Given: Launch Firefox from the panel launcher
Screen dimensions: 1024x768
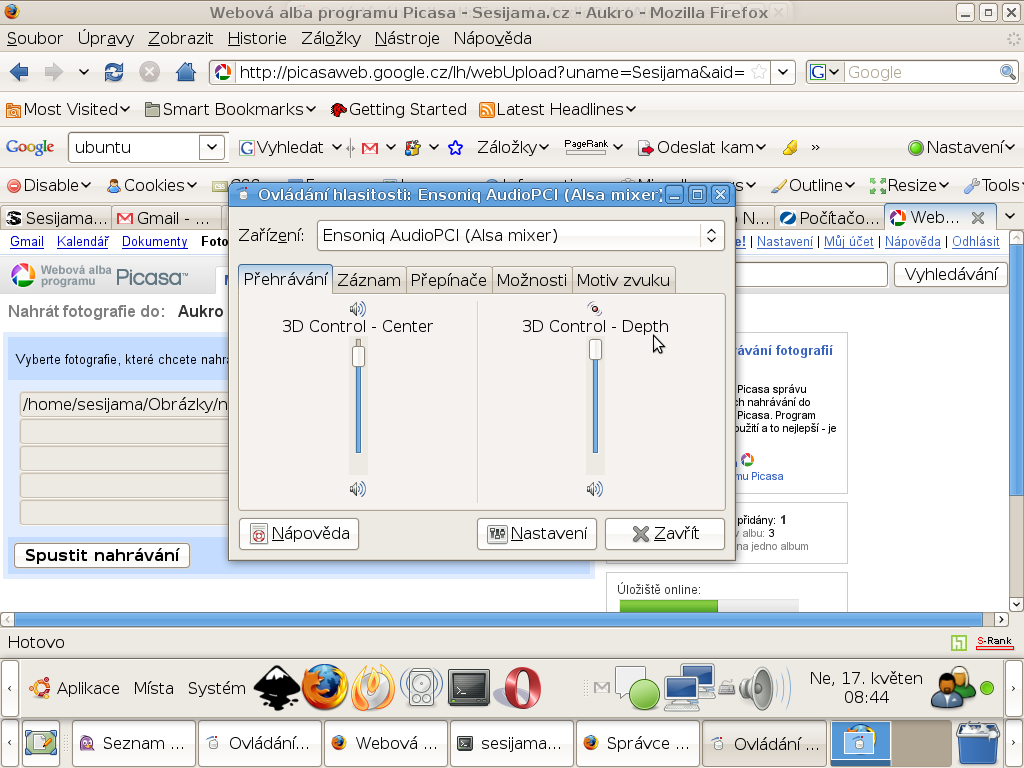Looking at the screenshot, I should 324,688.
